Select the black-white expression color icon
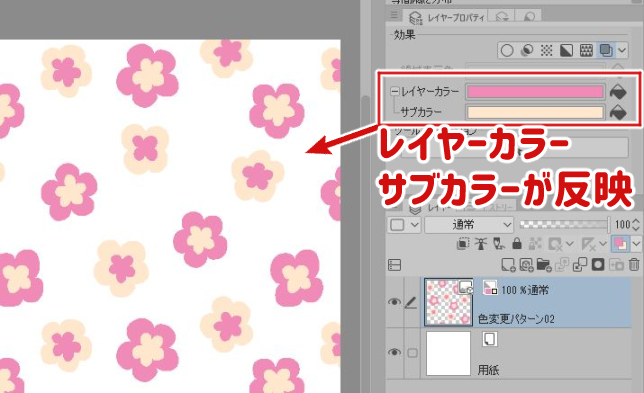Screen dimensions: 644x393 click(x=566, y=51)
